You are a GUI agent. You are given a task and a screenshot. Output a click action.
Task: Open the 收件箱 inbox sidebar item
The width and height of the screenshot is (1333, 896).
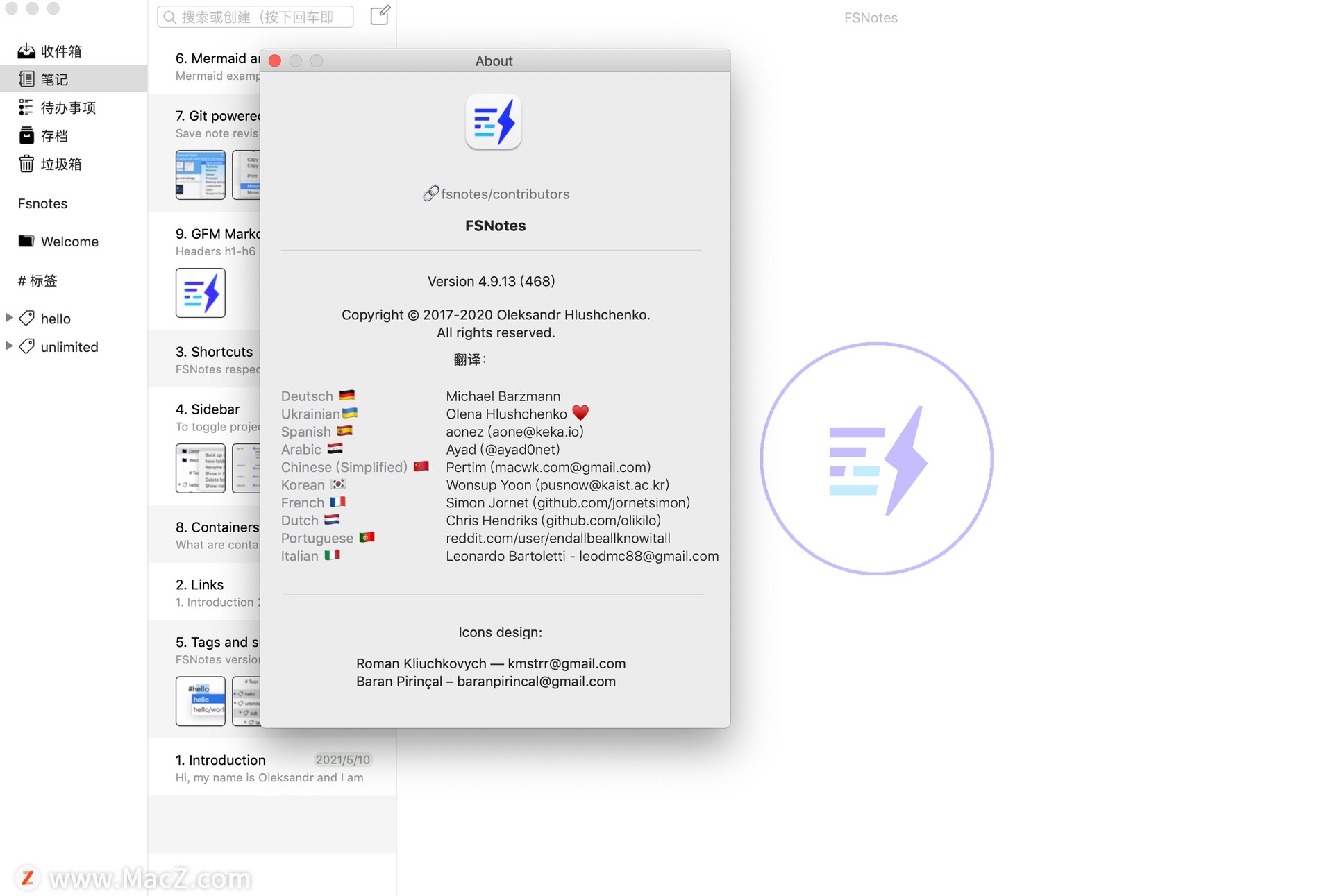pos(74,51)
